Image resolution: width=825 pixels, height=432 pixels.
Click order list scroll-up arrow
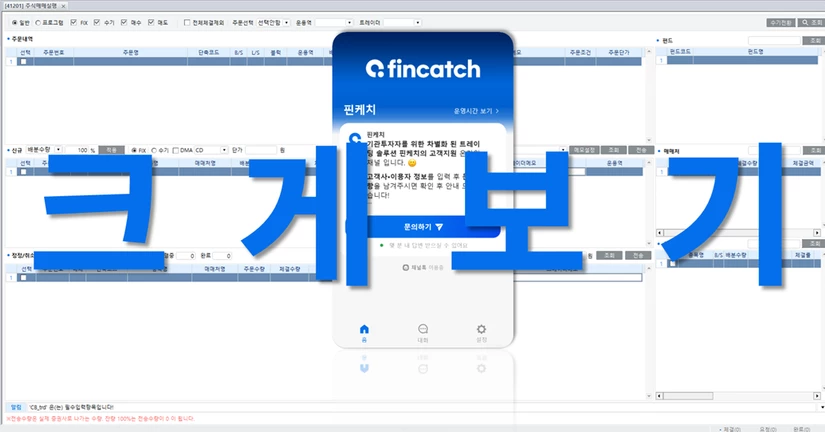(x=649, y=52)
